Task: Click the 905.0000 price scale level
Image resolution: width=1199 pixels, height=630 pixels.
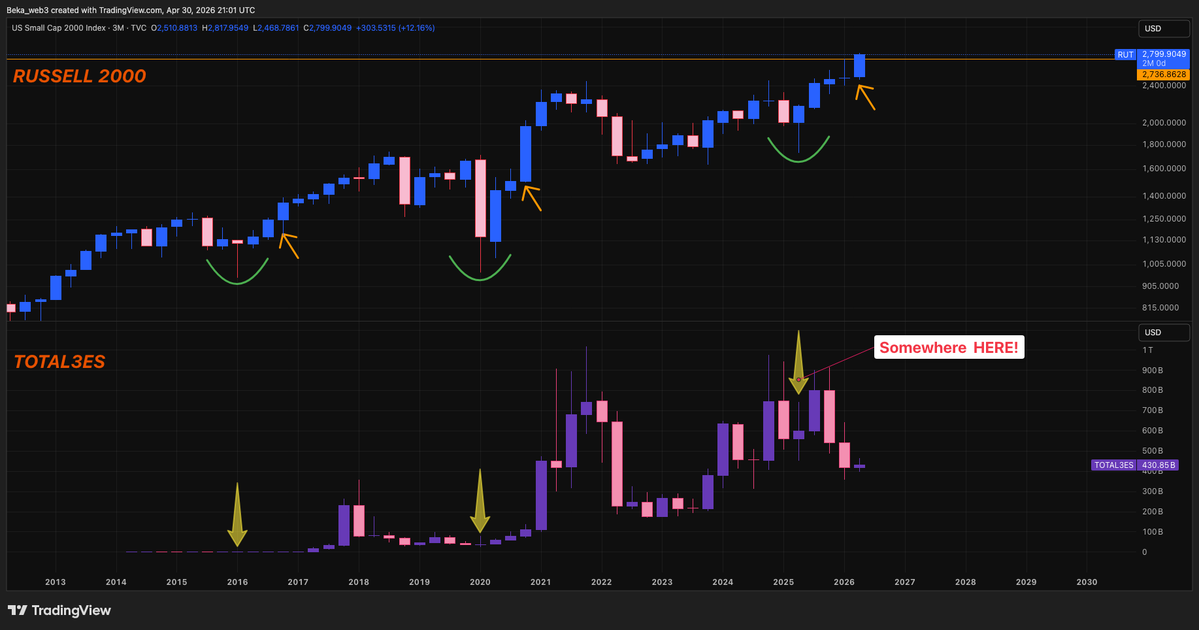Action: tap(1160, 287)
